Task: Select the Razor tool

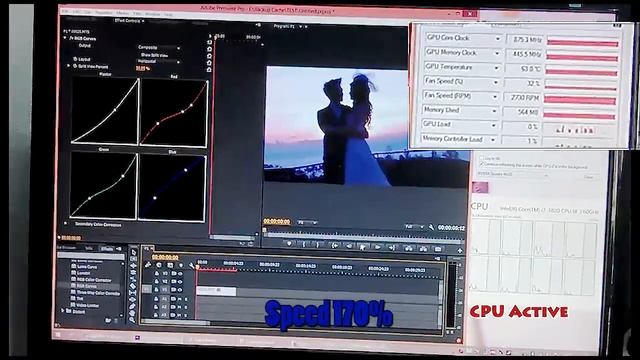Action: tap(133, 286)
